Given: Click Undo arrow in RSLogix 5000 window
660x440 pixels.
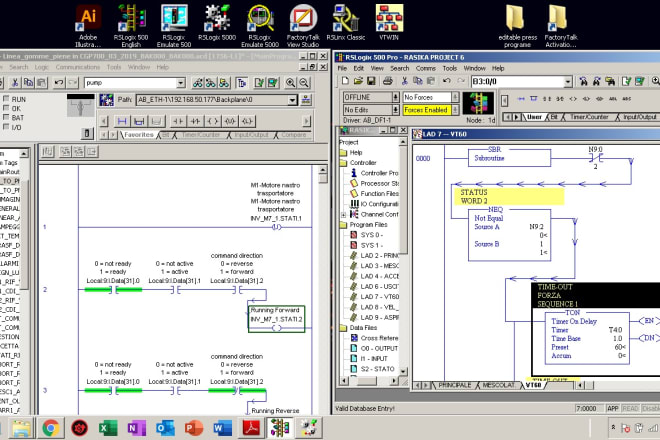Looking at the screenshot, I should 59,83.
